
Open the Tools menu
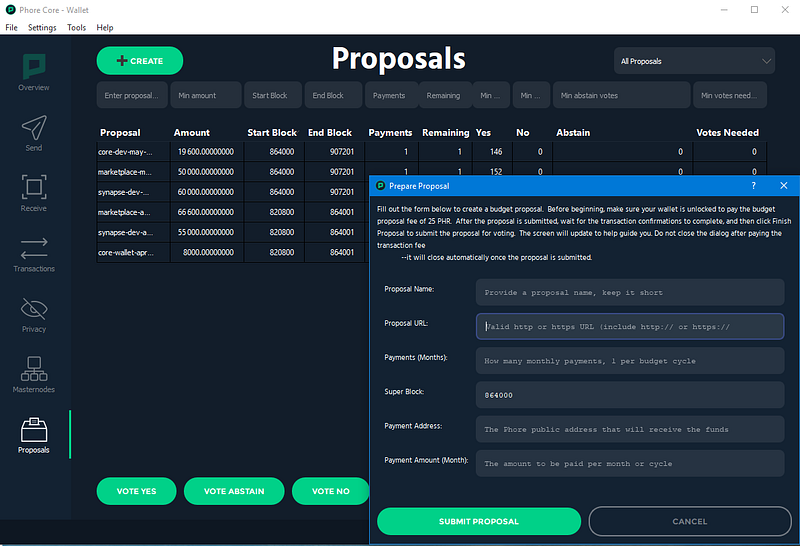(77, 28)
